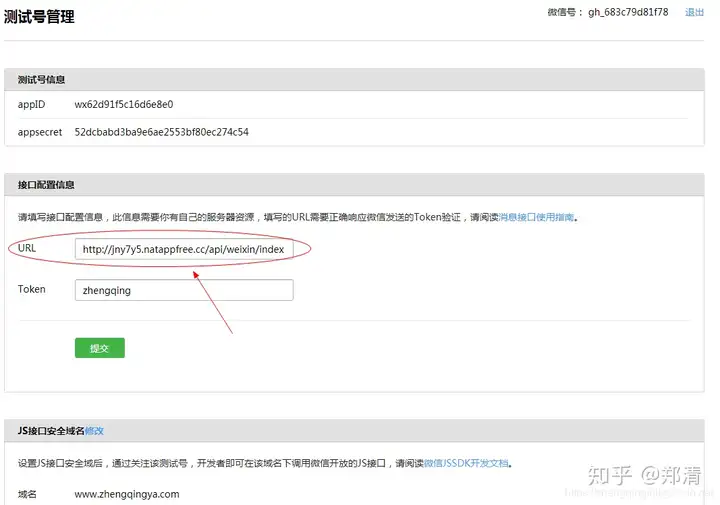This screenshot has height=505, width=720.
Task: Click the 退出 logout link
Action: pyautogui.click(x=694, y=12)
